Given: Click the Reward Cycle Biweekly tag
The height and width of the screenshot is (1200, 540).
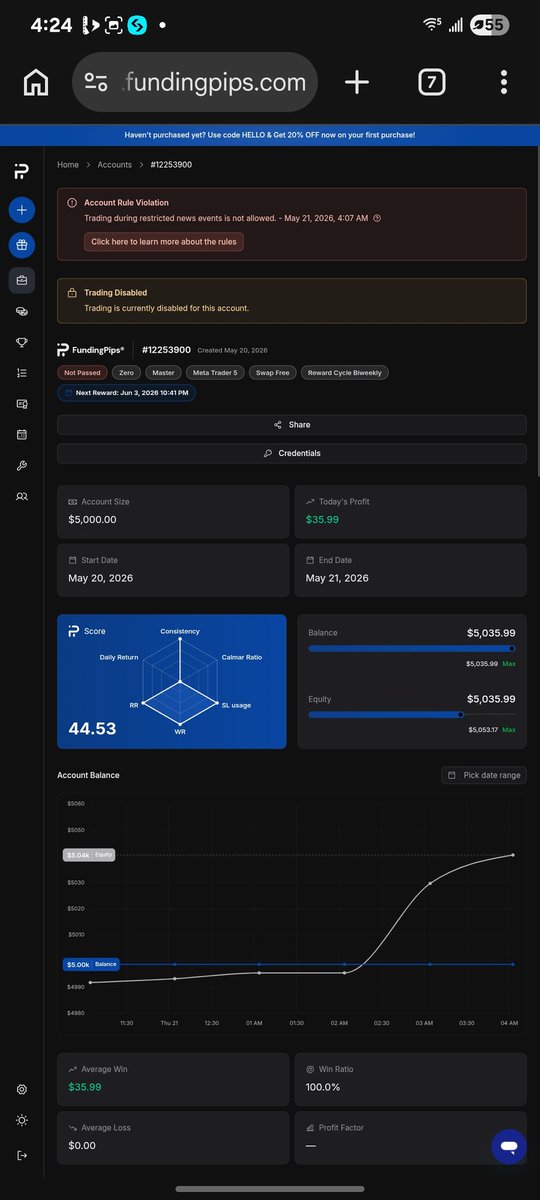Looking at the screenshot, I should tap(345, 372).
